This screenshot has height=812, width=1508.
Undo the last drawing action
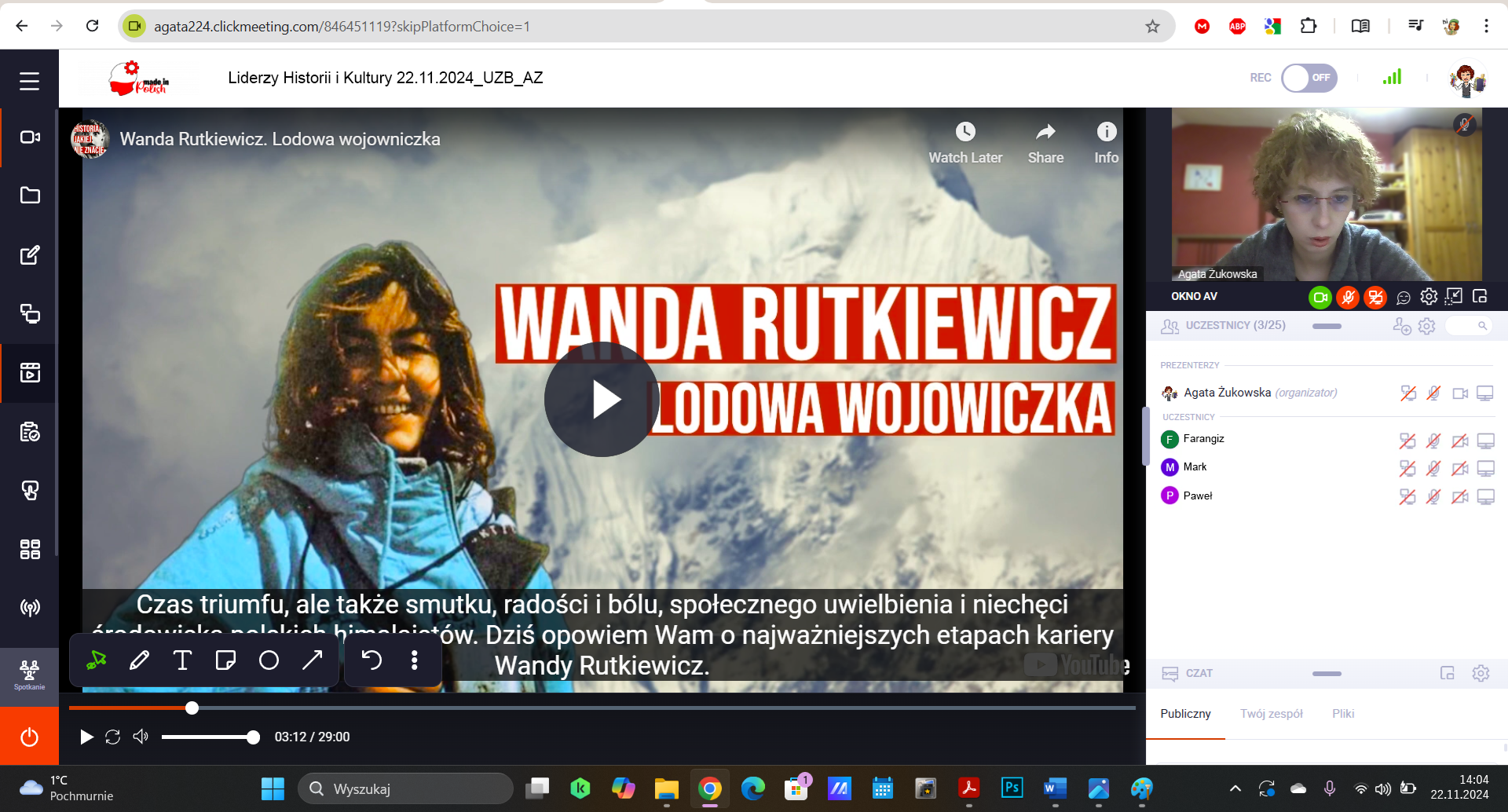tap(372, 660)
